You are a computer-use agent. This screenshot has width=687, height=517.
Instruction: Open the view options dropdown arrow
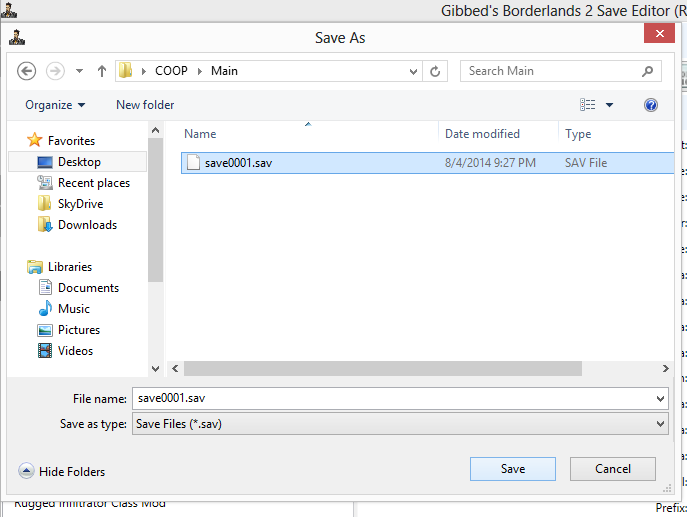click(609, 105)
